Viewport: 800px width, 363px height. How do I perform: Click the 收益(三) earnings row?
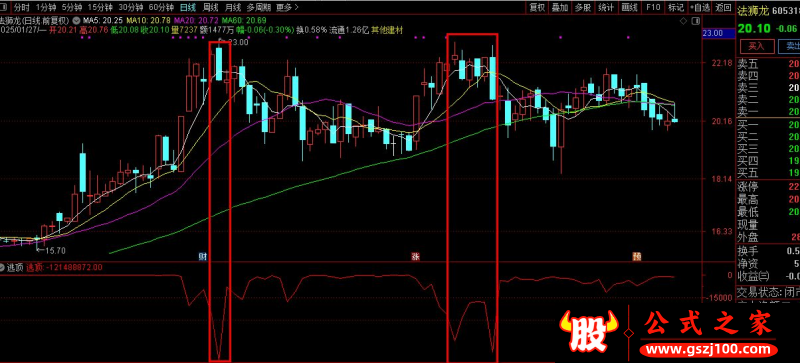click(768, 276)
